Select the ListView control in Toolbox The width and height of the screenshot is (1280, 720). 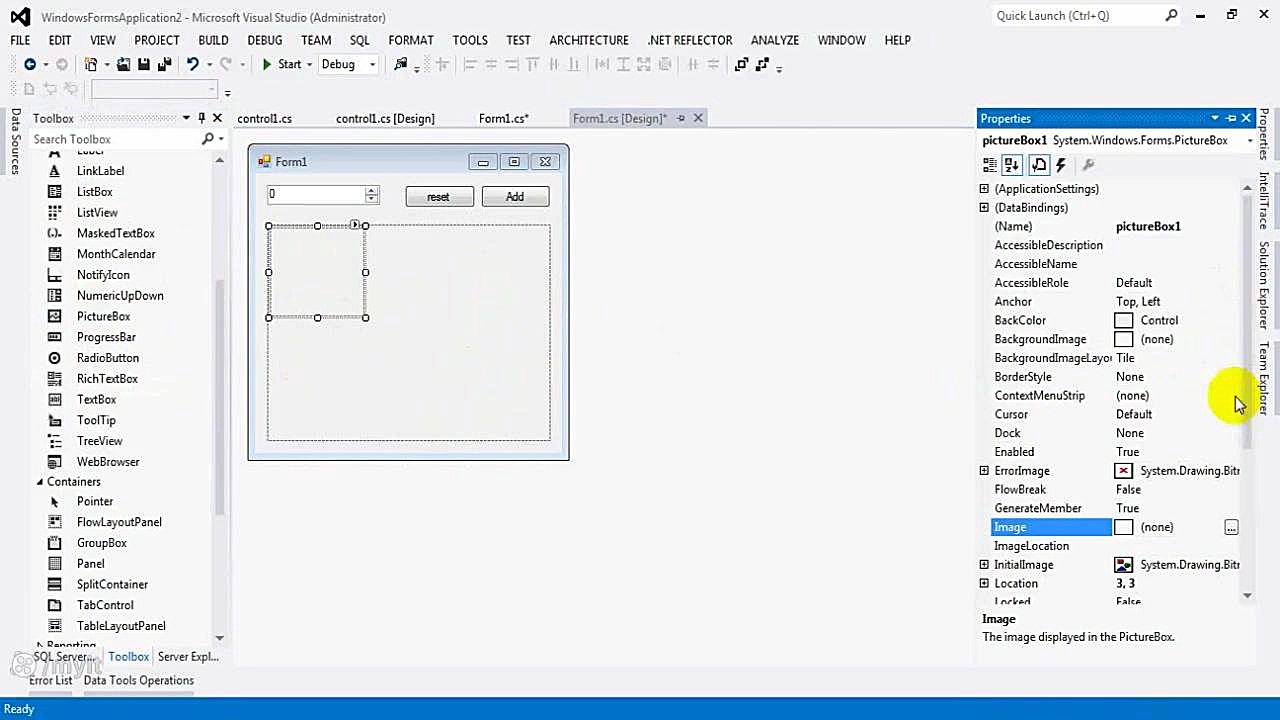tap(97, 212)
